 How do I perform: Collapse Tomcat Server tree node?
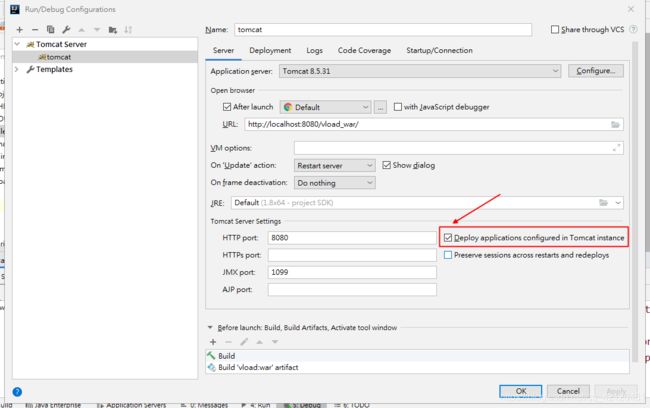[17, 44]
